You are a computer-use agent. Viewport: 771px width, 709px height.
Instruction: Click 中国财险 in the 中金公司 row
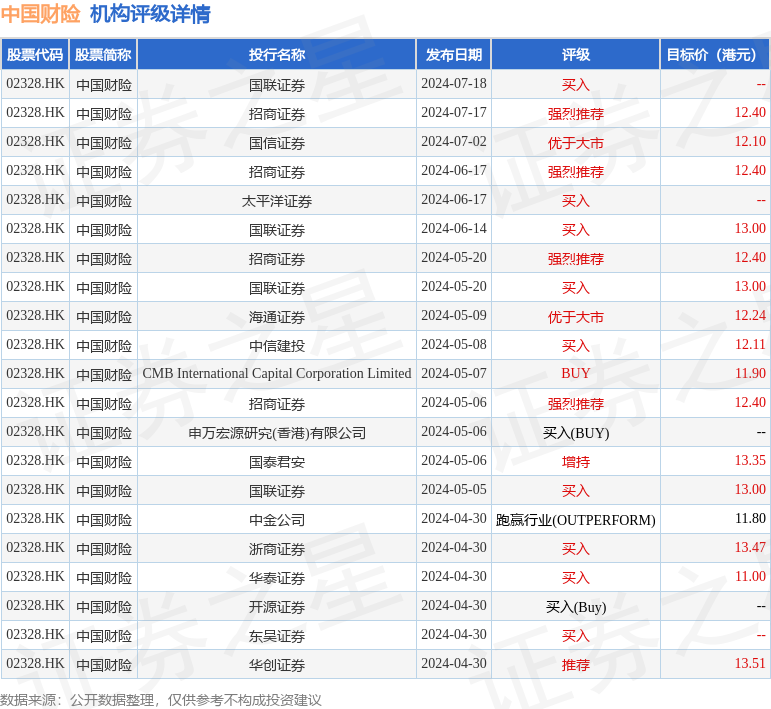pyautogui.click(x=104, y=520)
